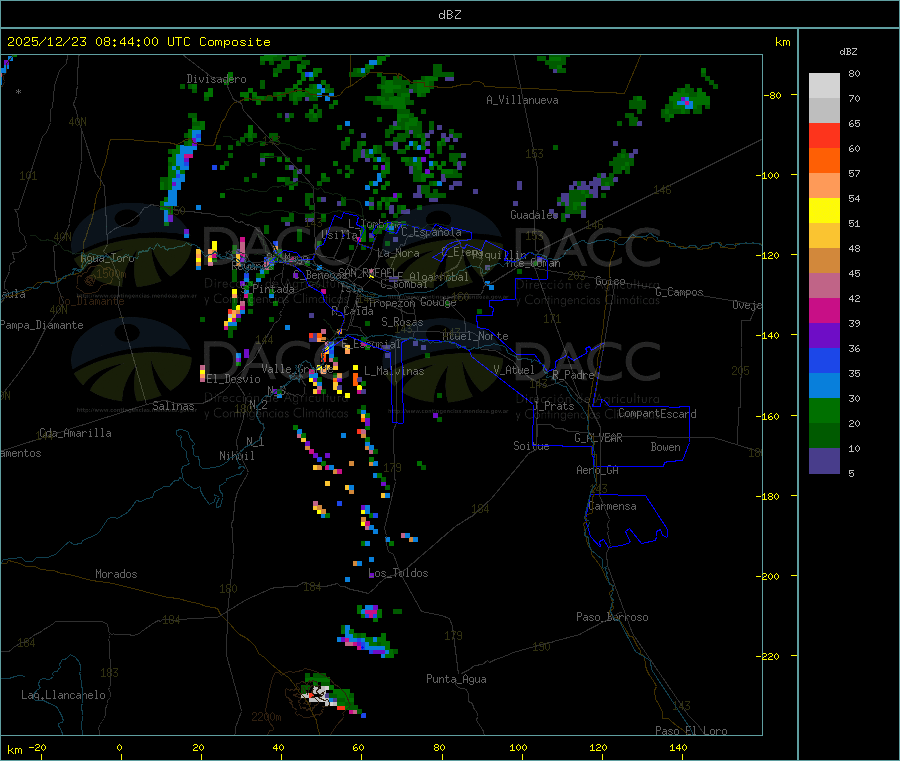This screenshot has width=900, height=761.
Task: Click the Atuel_Norte map label
Action: point(475,336)
